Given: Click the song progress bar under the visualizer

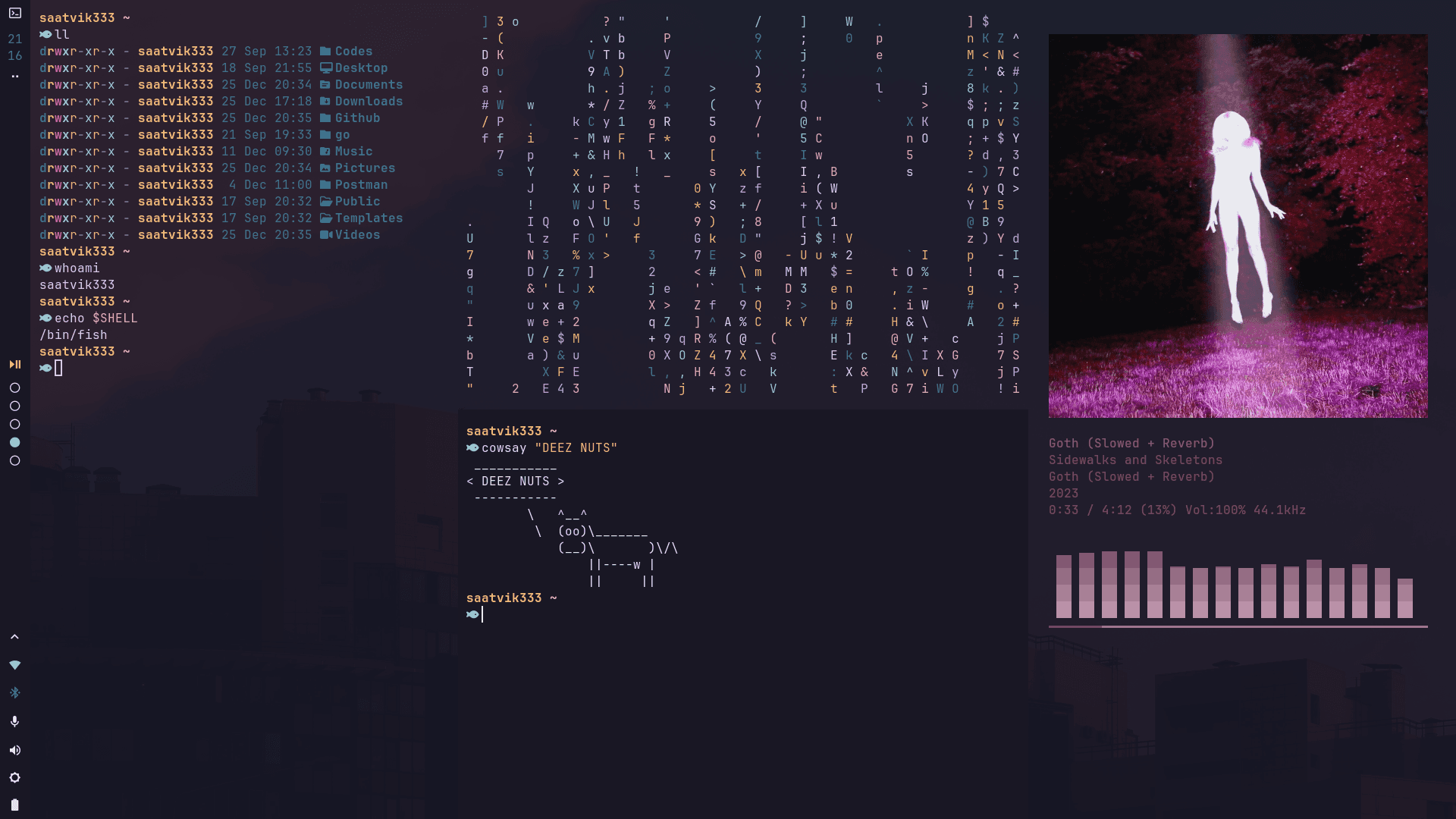Looking at the screenshot, I should tap(1236, 627).
